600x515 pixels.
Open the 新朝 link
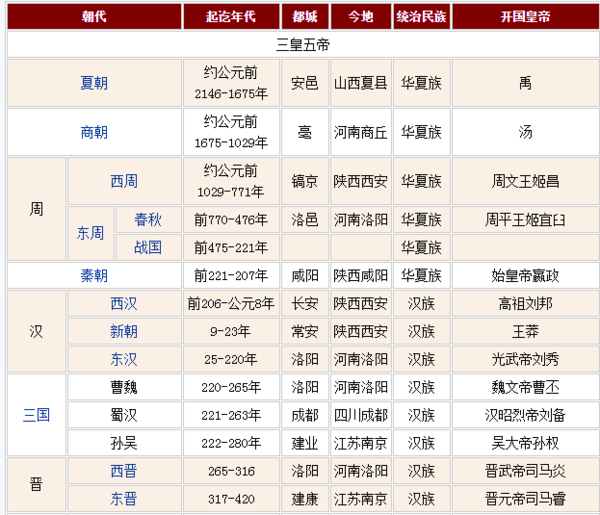click(x=124, y=331)
